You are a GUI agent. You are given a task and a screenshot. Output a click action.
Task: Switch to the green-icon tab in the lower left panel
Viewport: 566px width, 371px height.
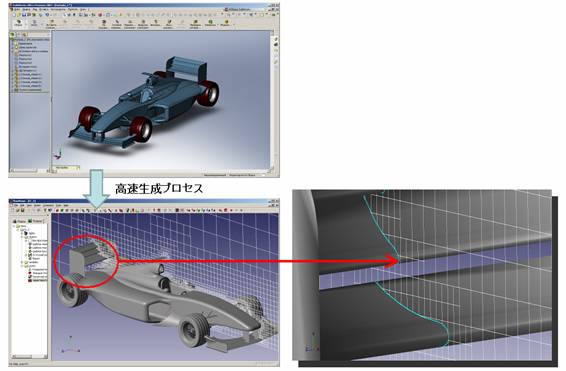(35, 221)
